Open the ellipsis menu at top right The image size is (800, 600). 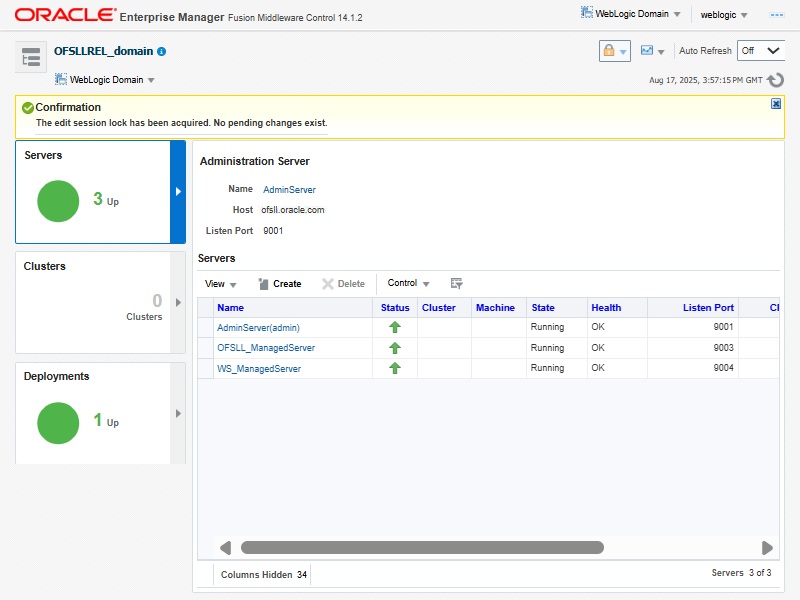click(x=776, y=15)
